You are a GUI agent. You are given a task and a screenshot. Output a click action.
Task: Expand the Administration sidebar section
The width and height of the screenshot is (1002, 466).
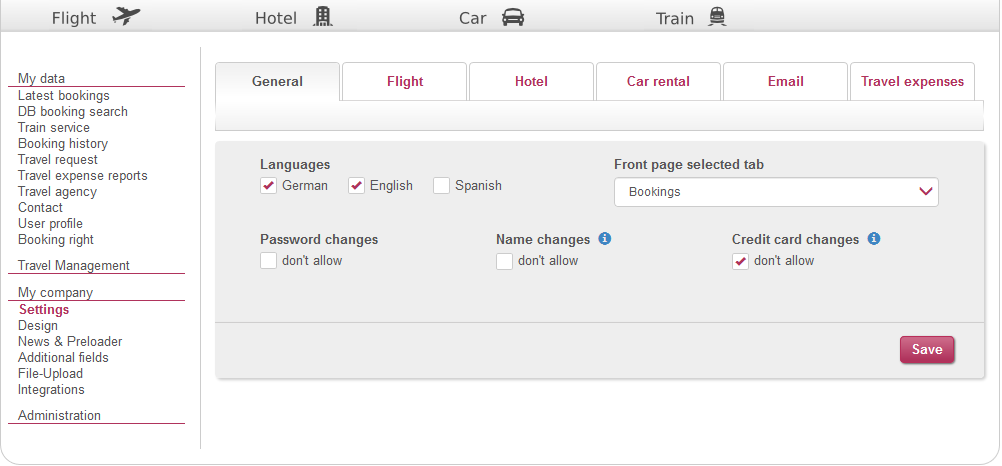point(59,415)
